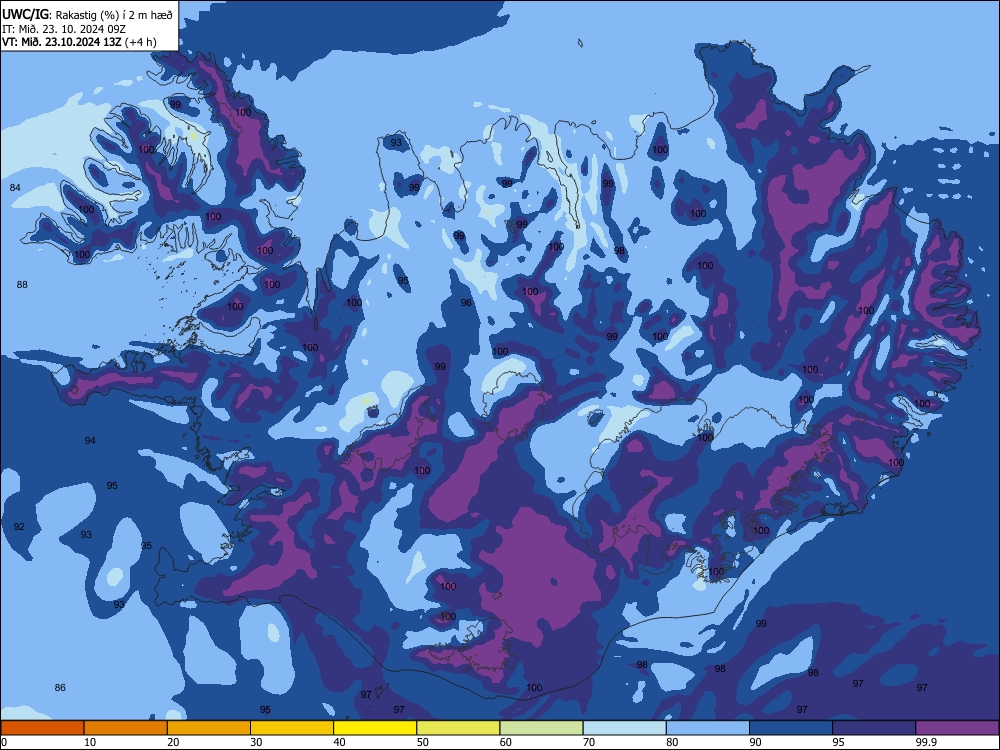Select the 'IT: Mið. 23. 10. 2024 09Z' line

[64, 29]
